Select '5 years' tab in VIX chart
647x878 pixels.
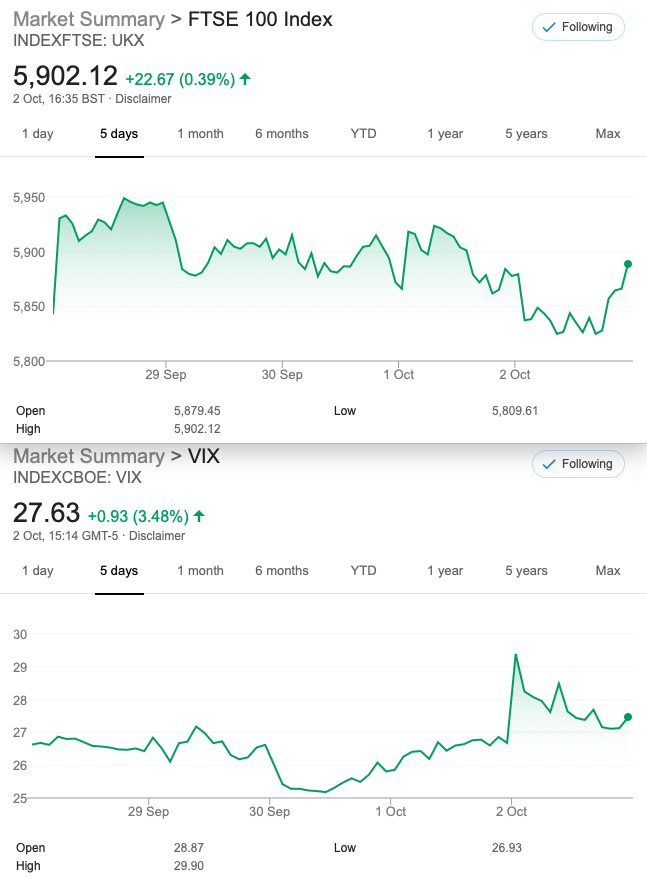pos(527,571)
